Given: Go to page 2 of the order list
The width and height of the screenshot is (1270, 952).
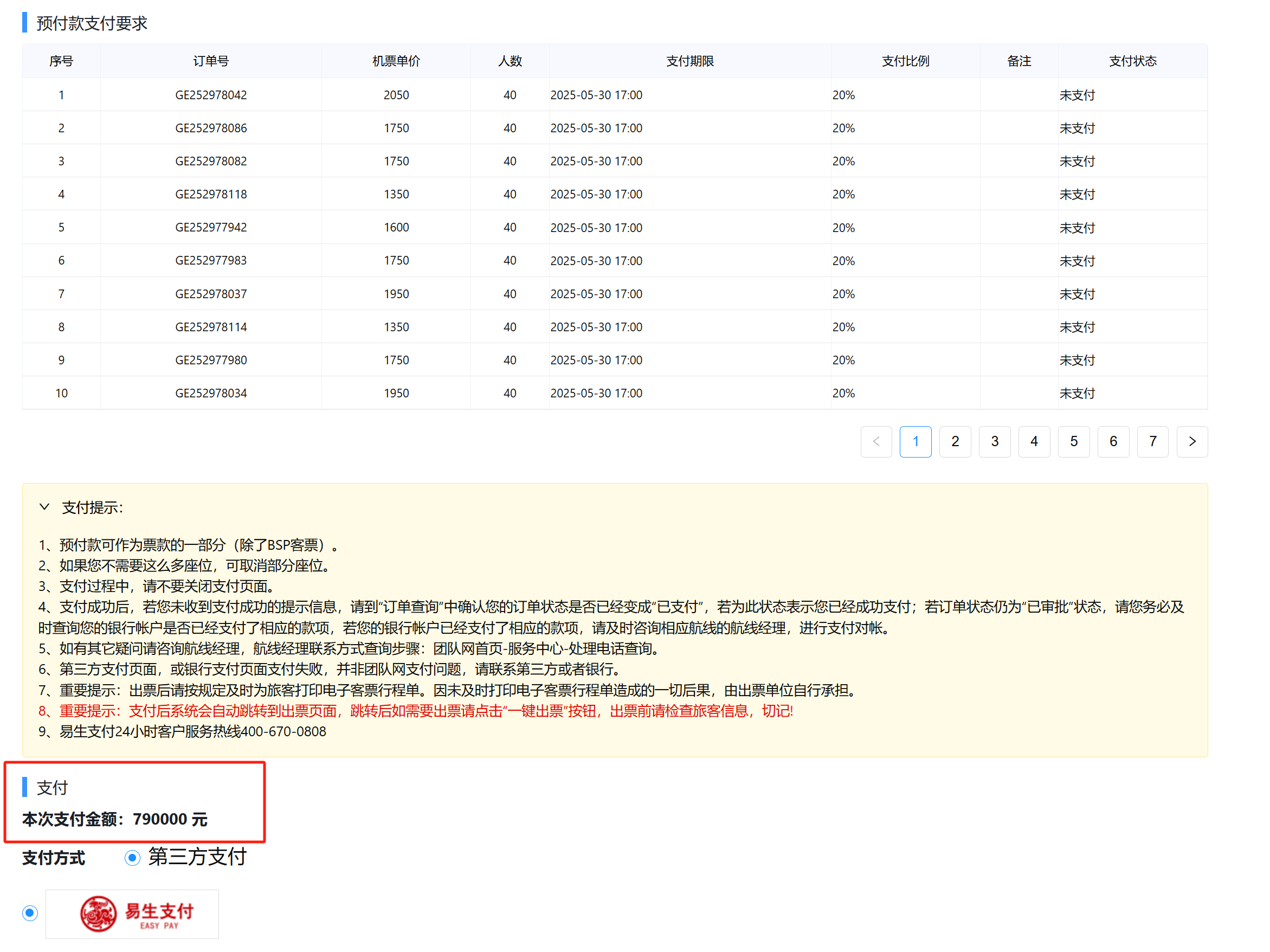Looking at the screenshot, I should pos(955,441).
